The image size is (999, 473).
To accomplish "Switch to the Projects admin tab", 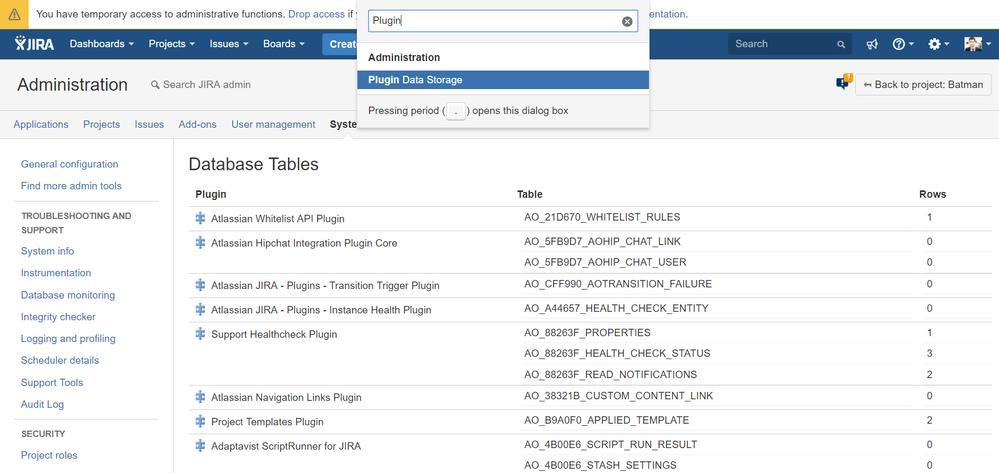I will coord(101,124).
